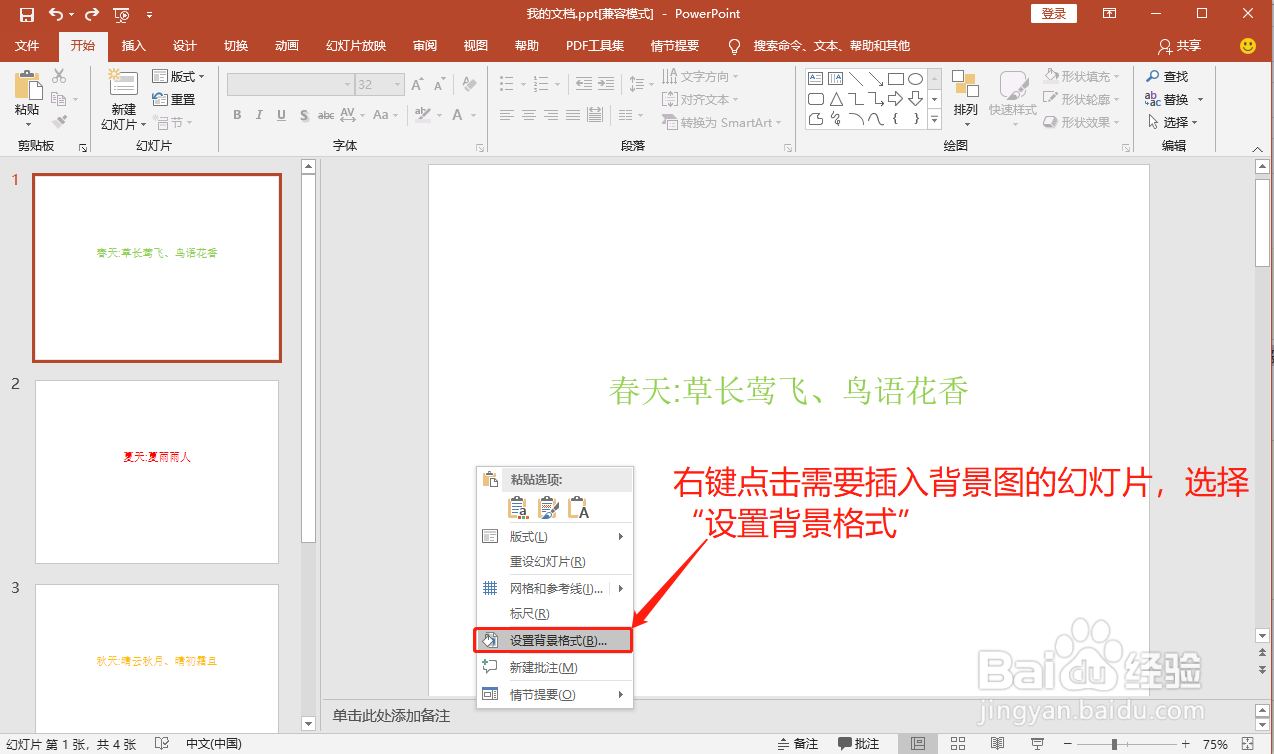Select the text box shape in shapes gallery

[x=815, y=79]
